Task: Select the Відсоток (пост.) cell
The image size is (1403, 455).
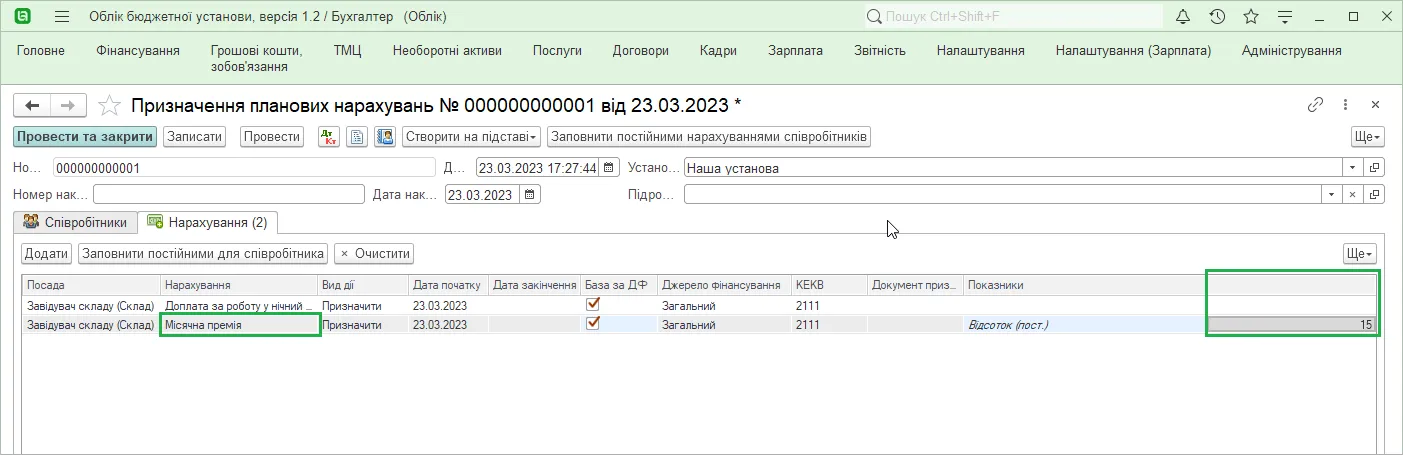Action: 1085,325
